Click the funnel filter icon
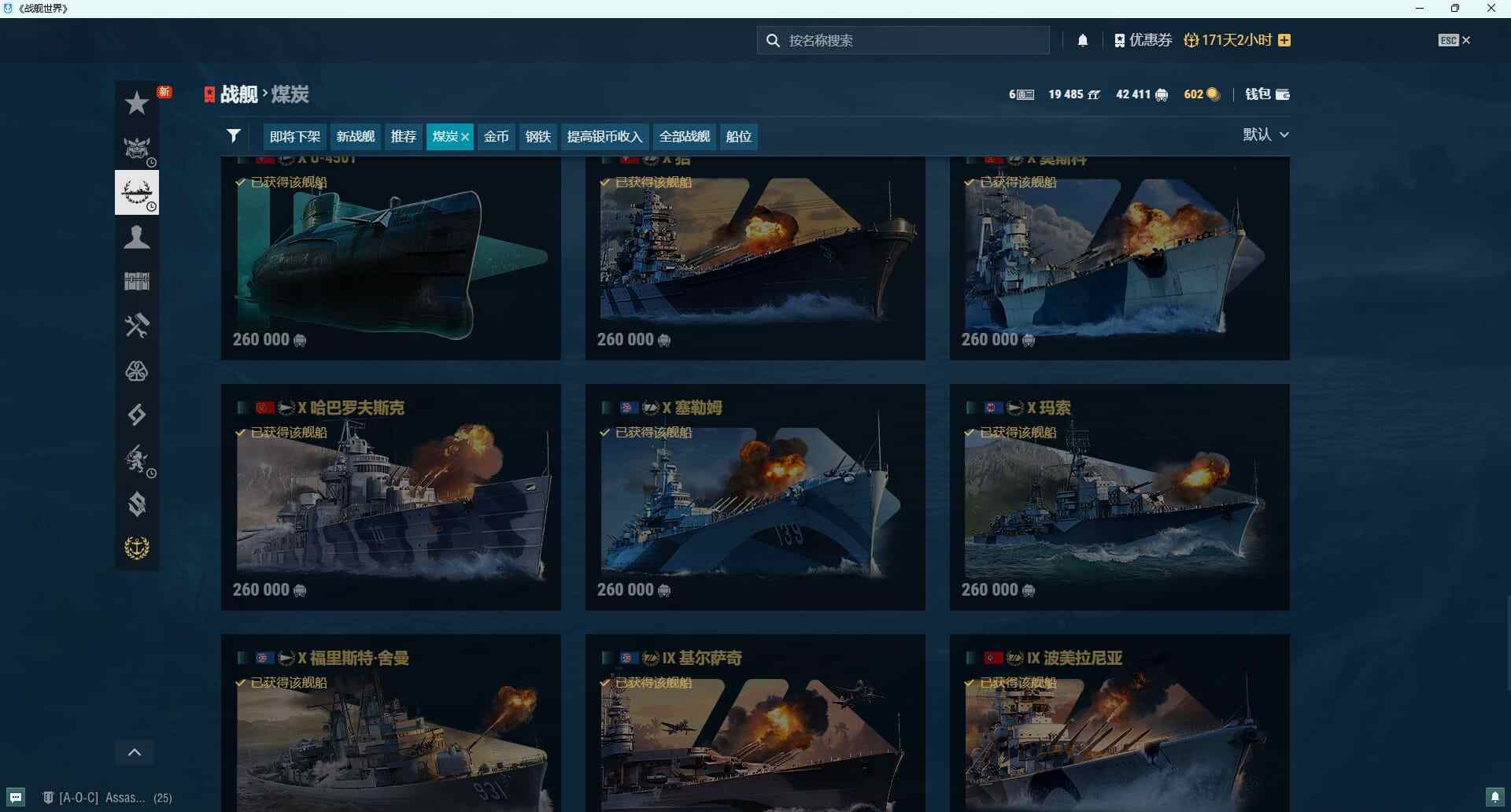 point(234,136)
